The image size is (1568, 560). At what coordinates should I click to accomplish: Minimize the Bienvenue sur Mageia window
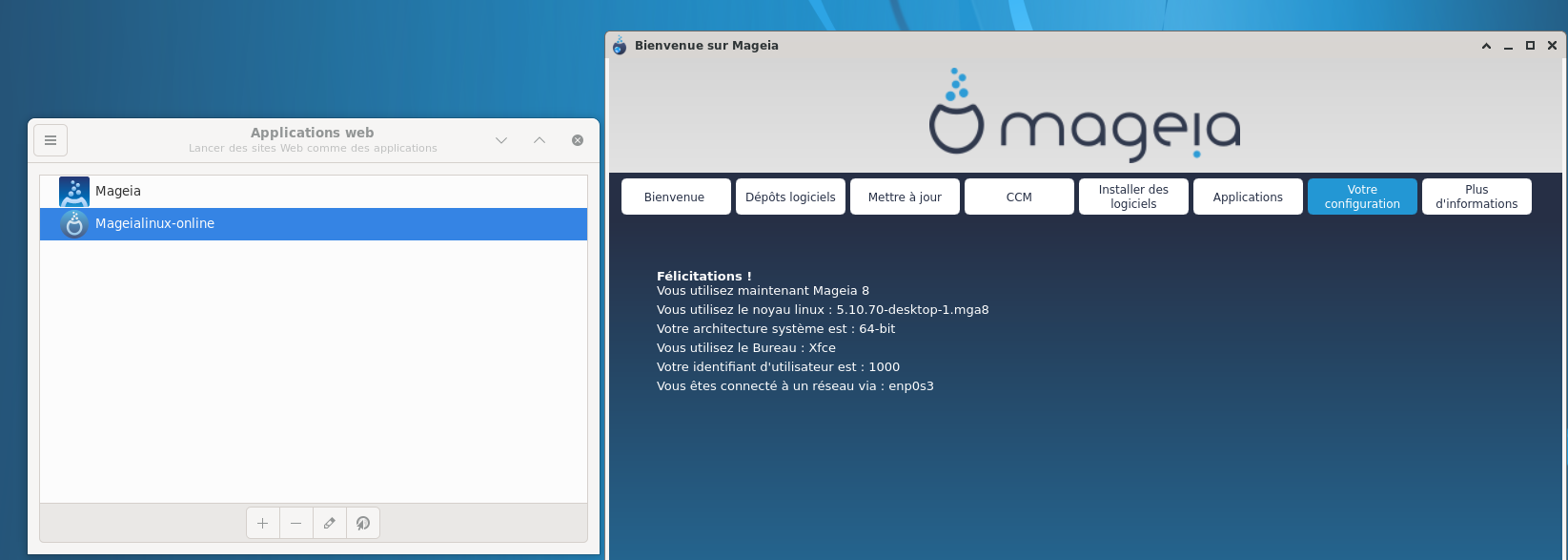point(1509,46)
